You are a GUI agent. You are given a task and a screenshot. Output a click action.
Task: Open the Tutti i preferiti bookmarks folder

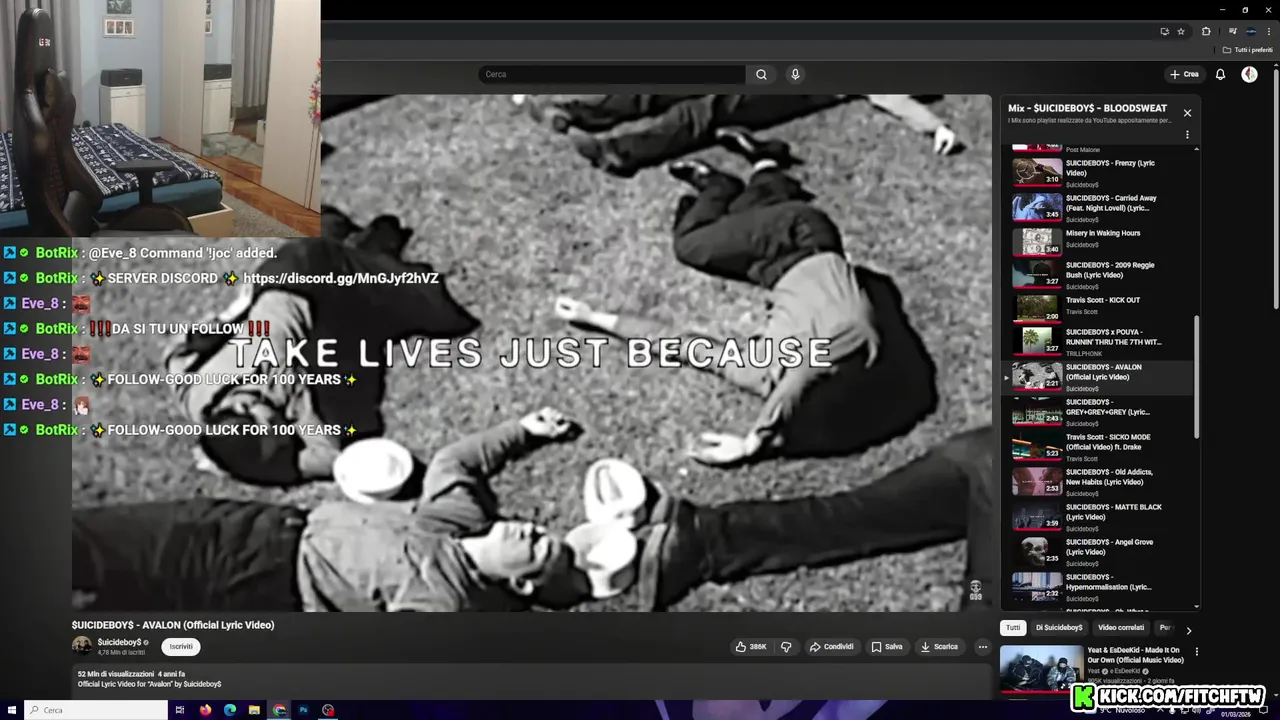coord(1248,50)
